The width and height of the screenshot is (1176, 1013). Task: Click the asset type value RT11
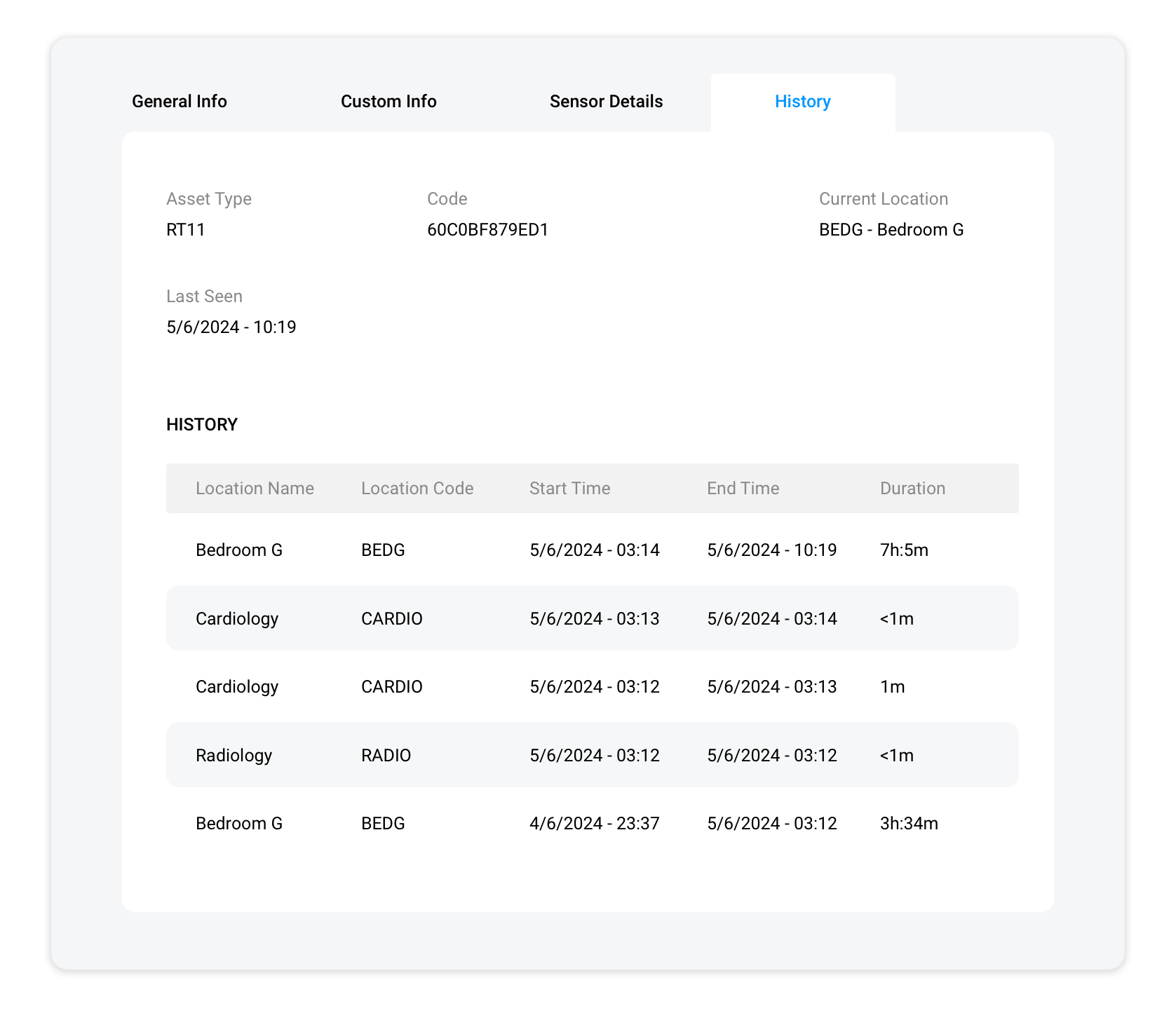point(186,229)
